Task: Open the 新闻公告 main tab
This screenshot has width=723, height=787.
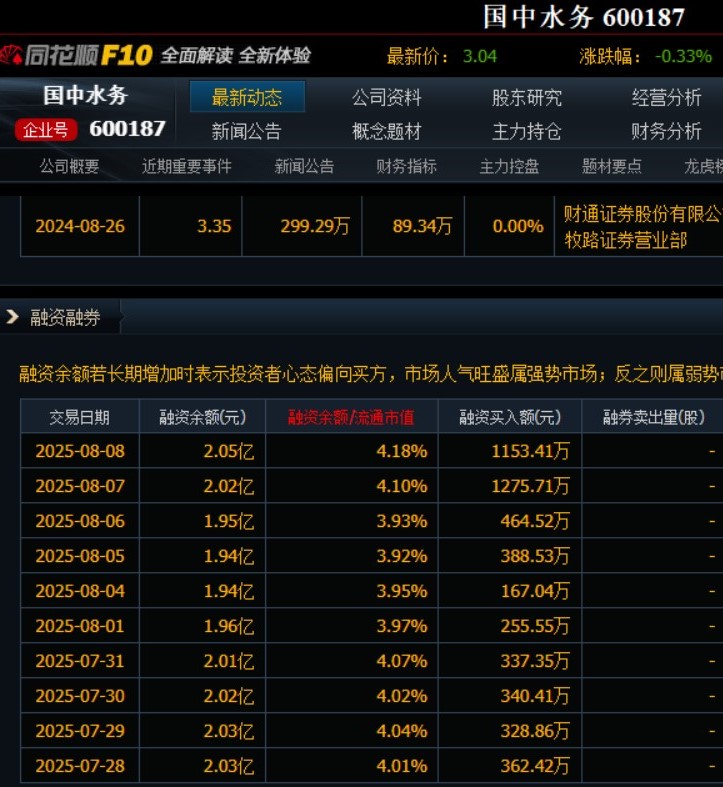Action: pyautogui.click(x=247, y=132)
